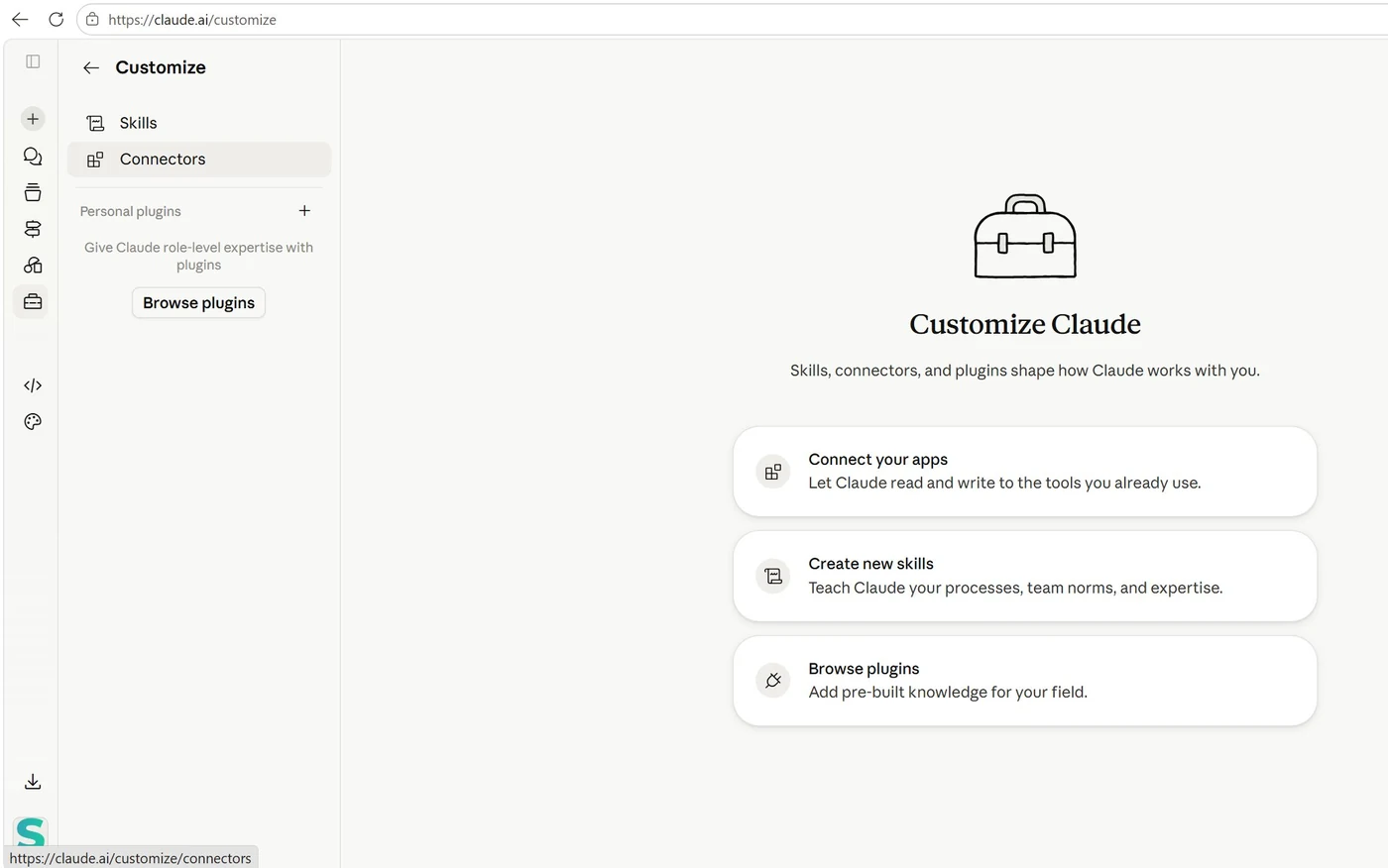Go back using the arrow beside Customize
Viewport: 1388px width, 868px height.
click(91, 67)
